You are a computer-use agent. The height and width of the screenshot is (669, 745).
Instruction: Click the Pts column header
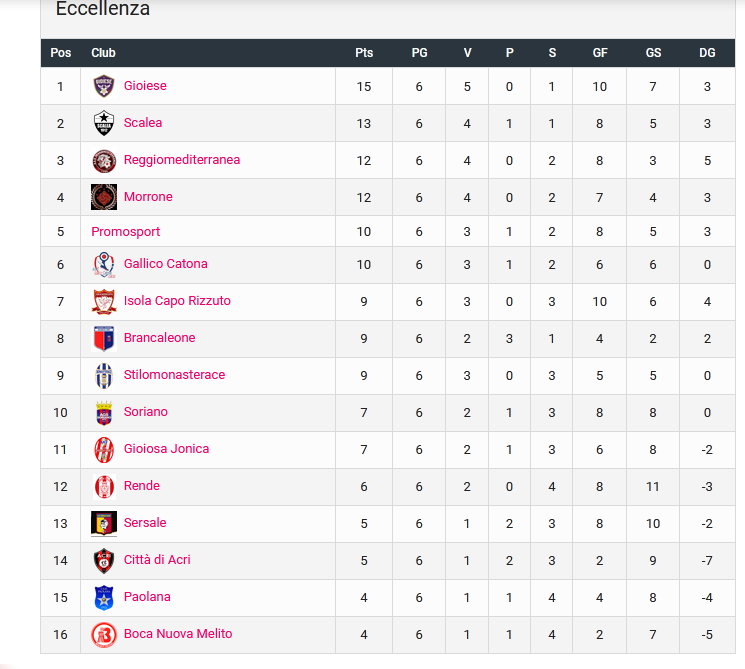tap(364, 53)
